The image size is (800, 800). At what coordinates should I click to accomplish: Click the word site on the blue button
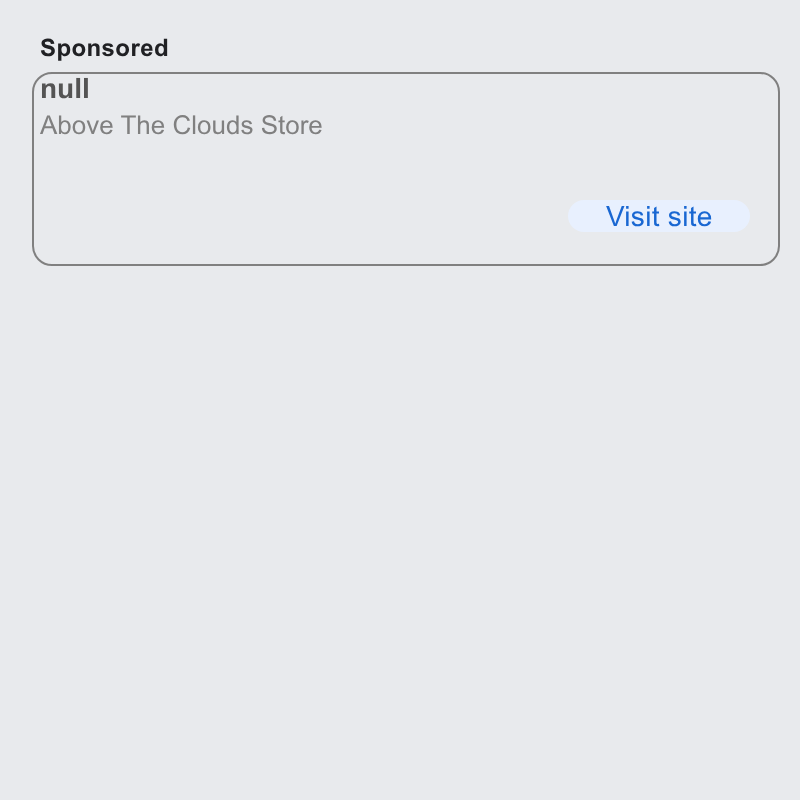coord(690,216)
